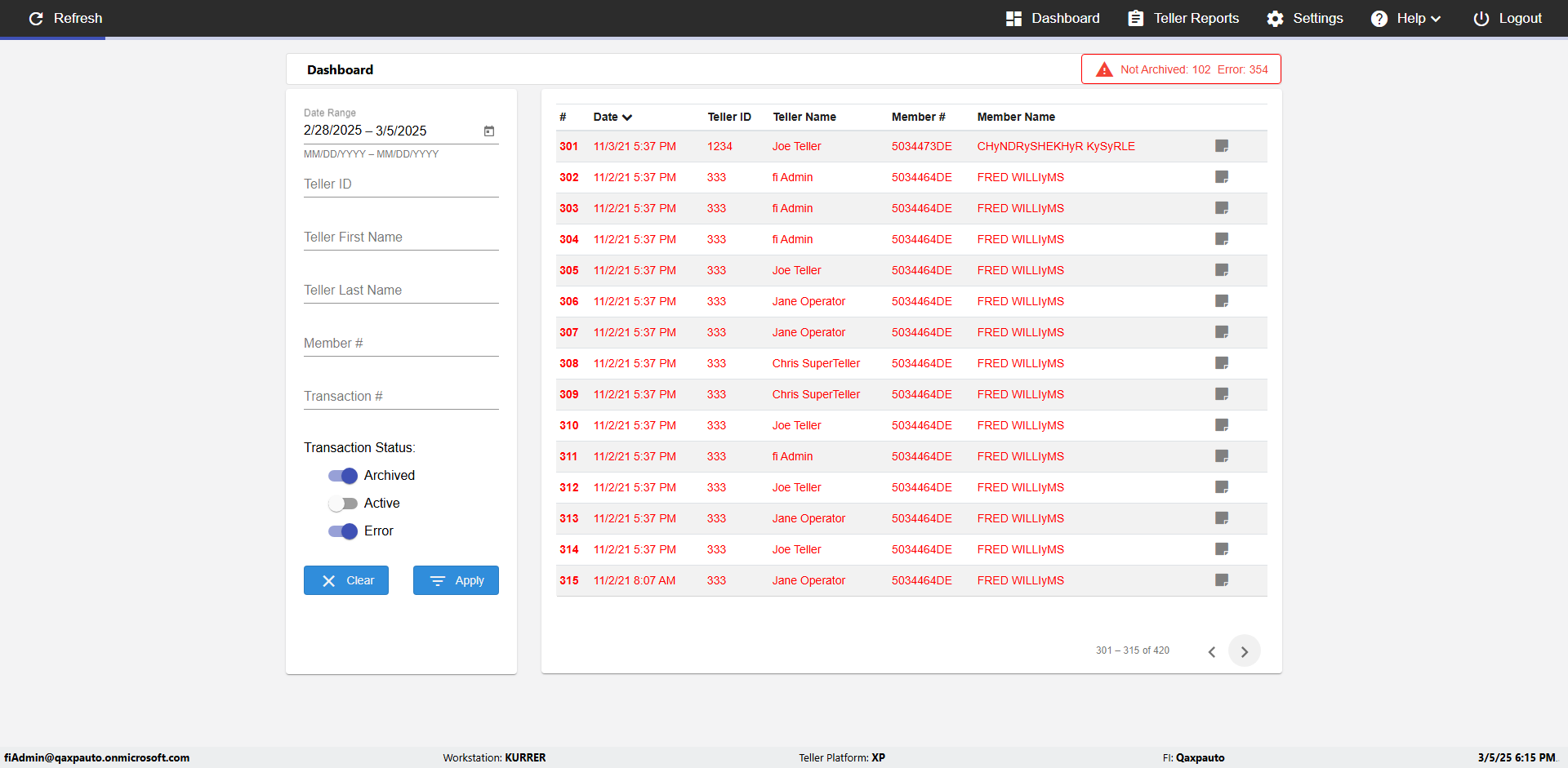Click the Not Archived / Error alert banner
The height and width of the screenshot is (768, 1568).
1181,69
